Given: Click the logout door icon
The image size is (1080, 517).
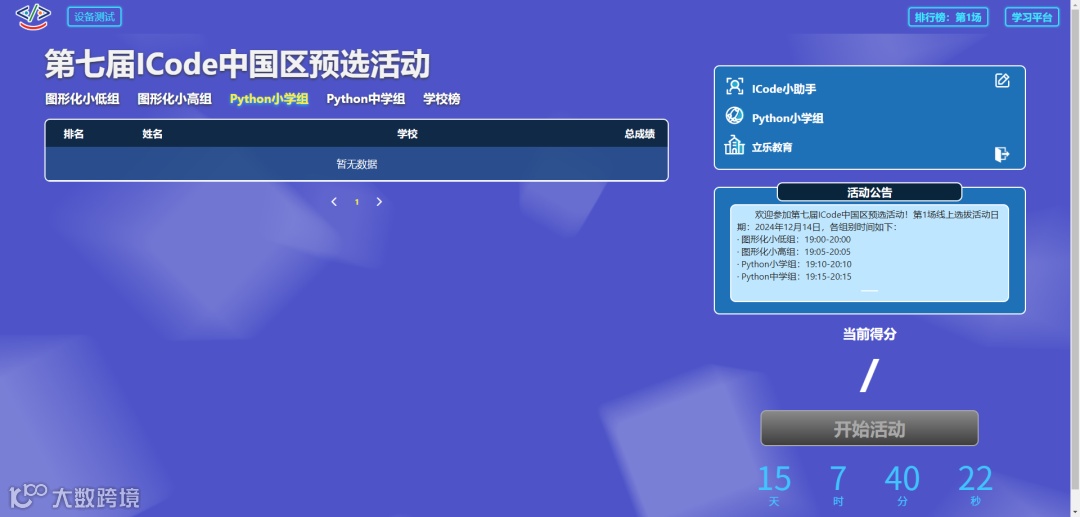Looking at the screenshot, I should point(1002,154).
